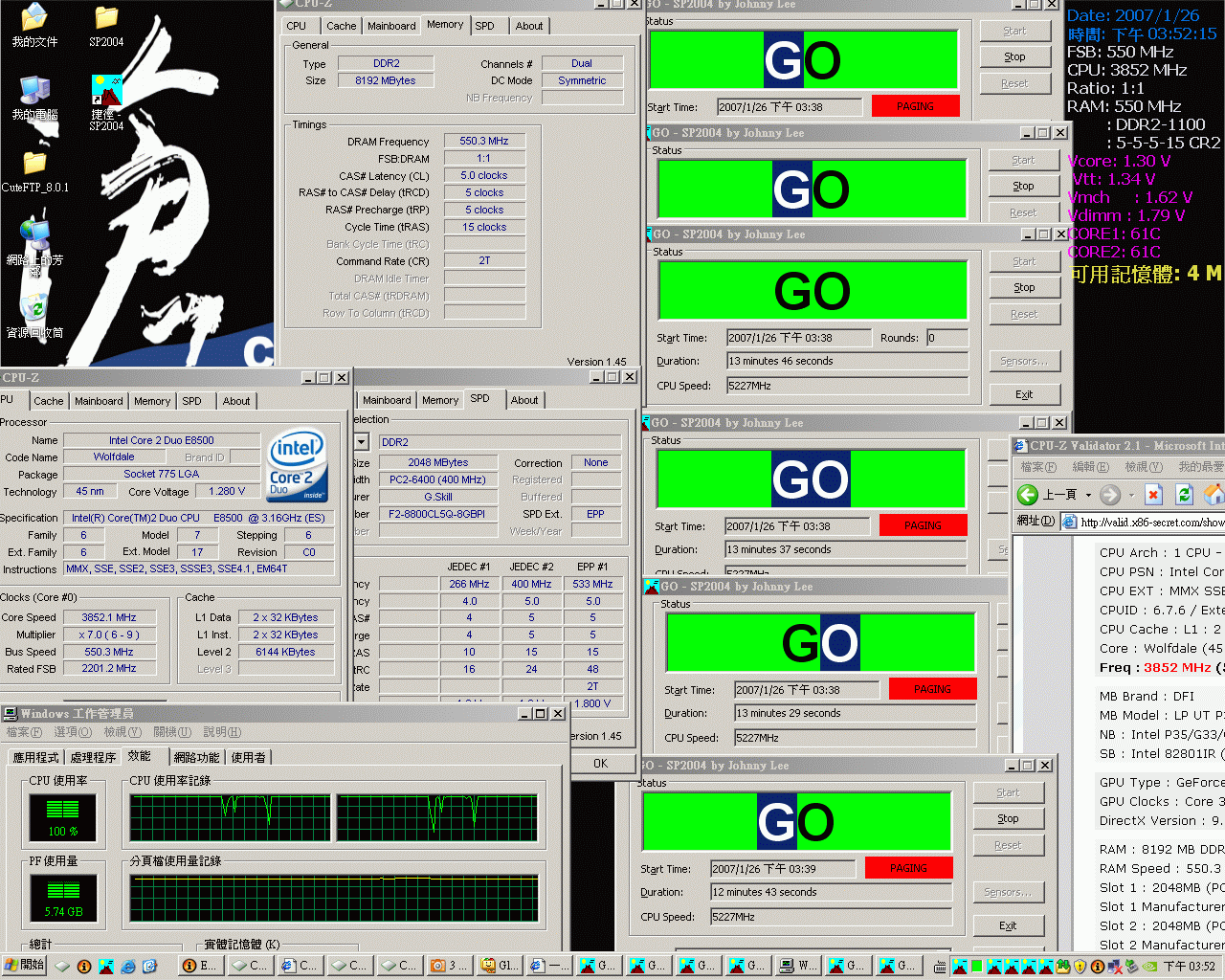The image size is (1225, 980).
Task: Open the 資源回收筒 recycle bin icon
Action: [34, 316]
